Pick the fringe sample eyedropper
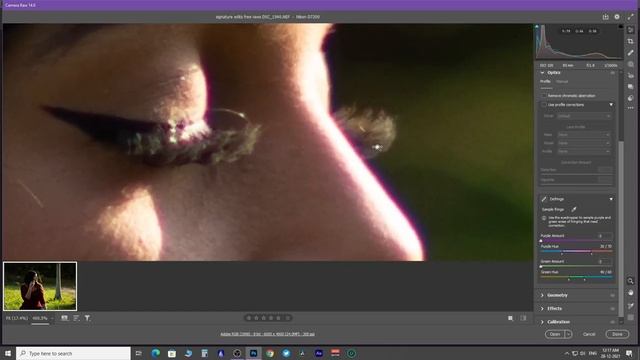 coord(573,209)
